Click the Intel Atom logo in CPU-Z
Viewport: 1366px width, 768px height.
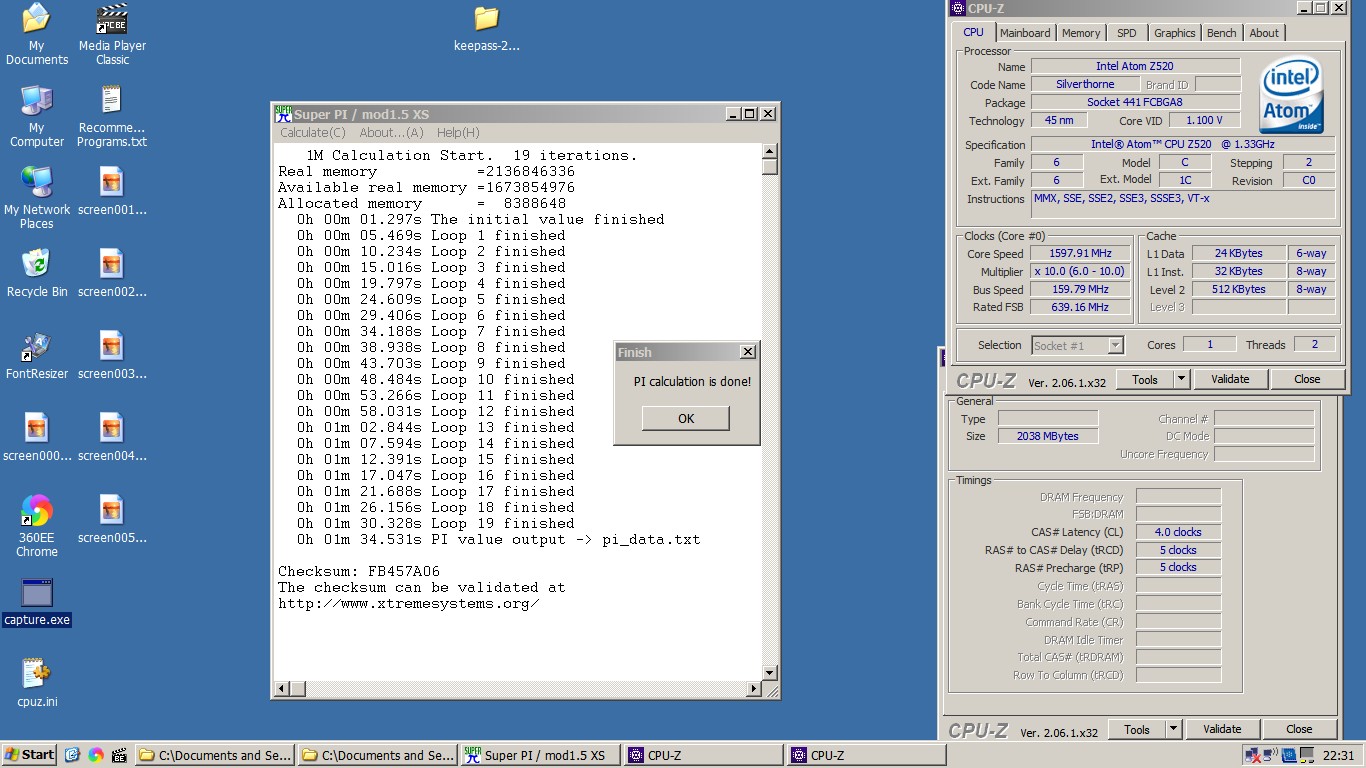(1291, 95)
